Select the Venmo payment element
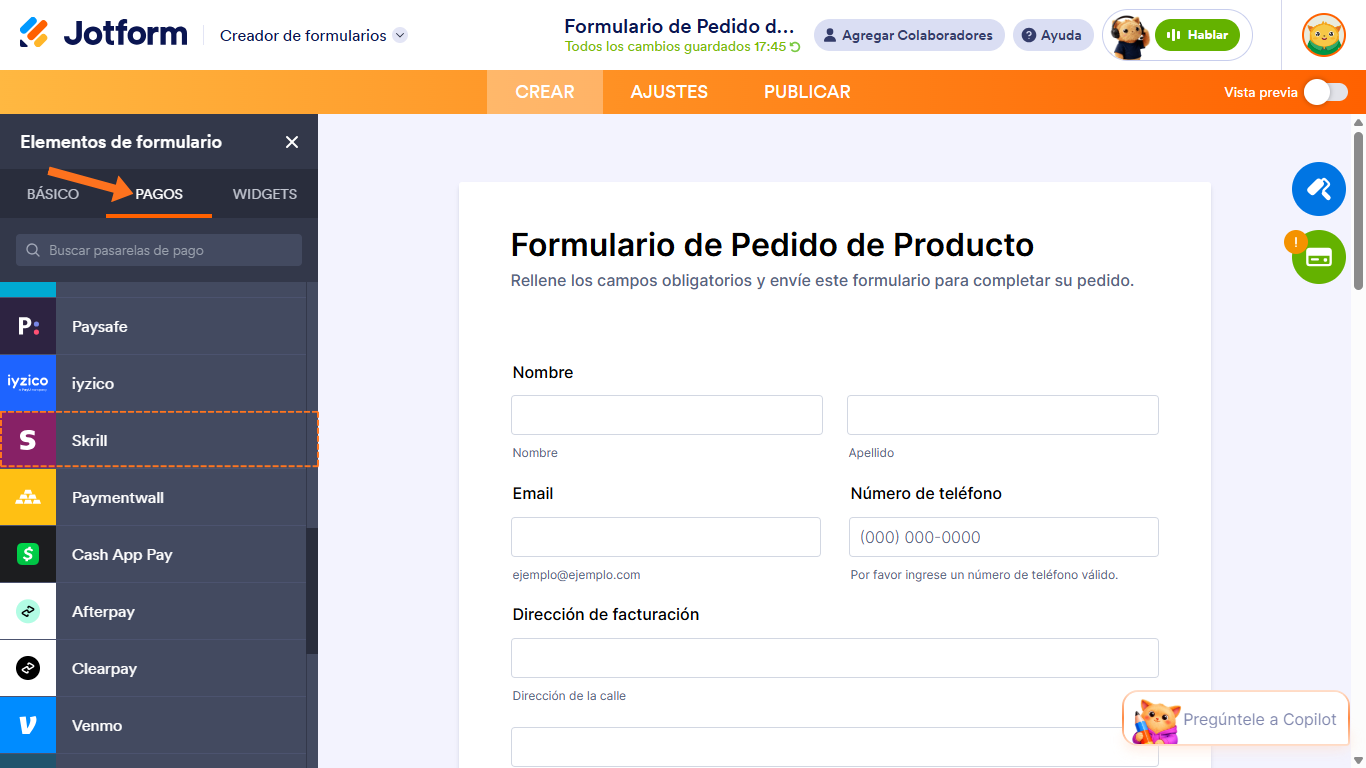The width and height of the screenshot is (1366, 768). point(153,725)
